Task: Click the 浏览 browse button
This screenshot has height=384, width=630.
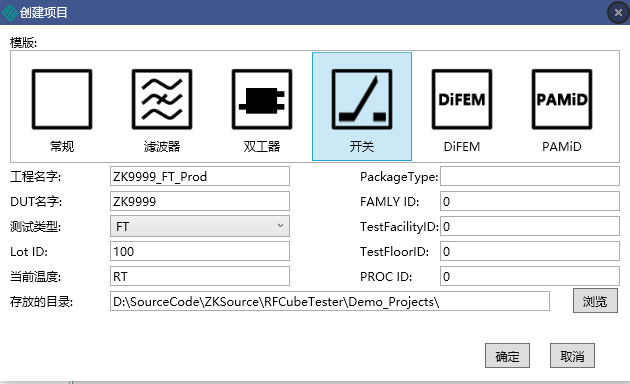Action: tap(595, 301)
